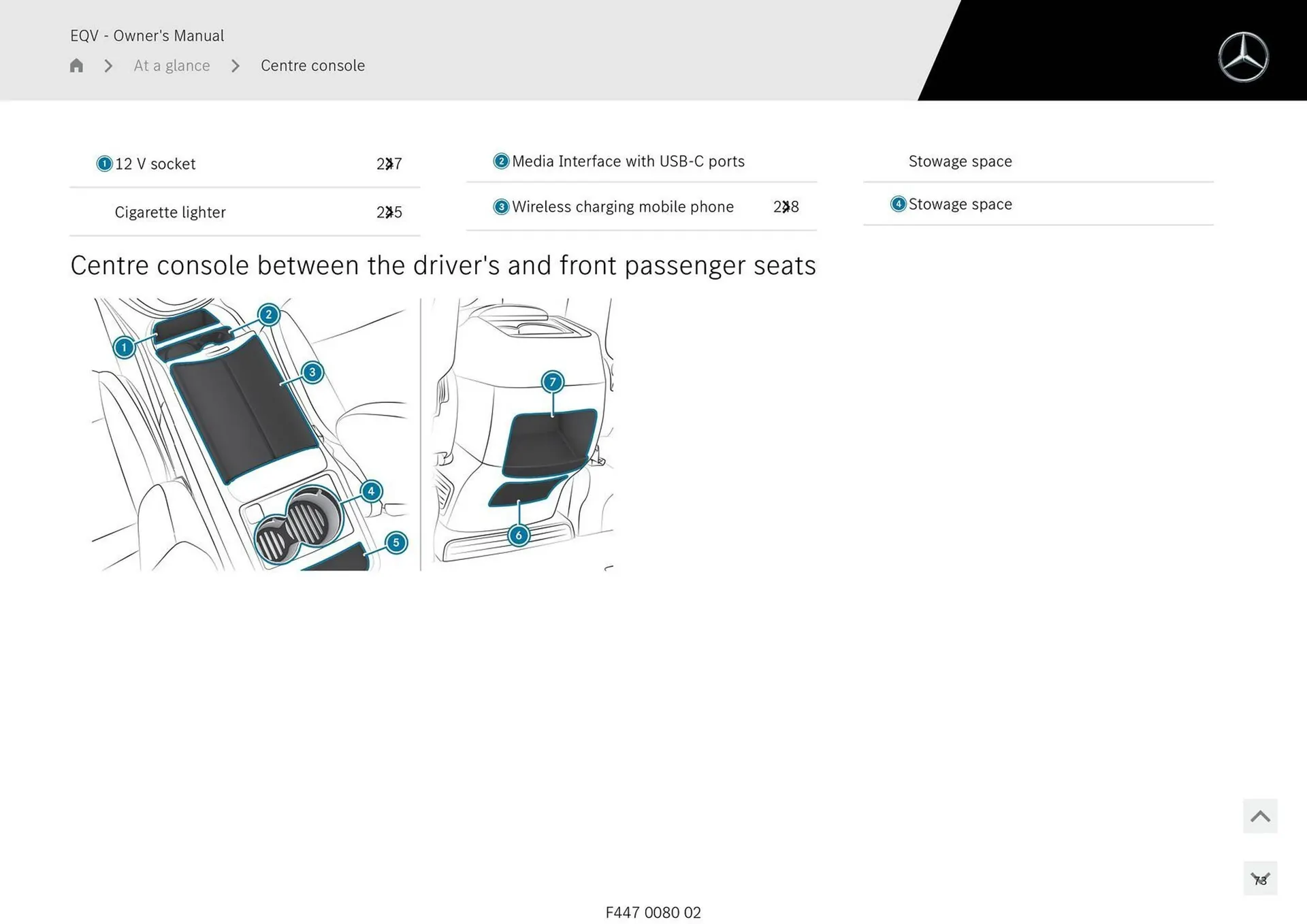Click the figure code F447 0080 02
Screen dimensions: 1307x924
[x=653, y=912]
